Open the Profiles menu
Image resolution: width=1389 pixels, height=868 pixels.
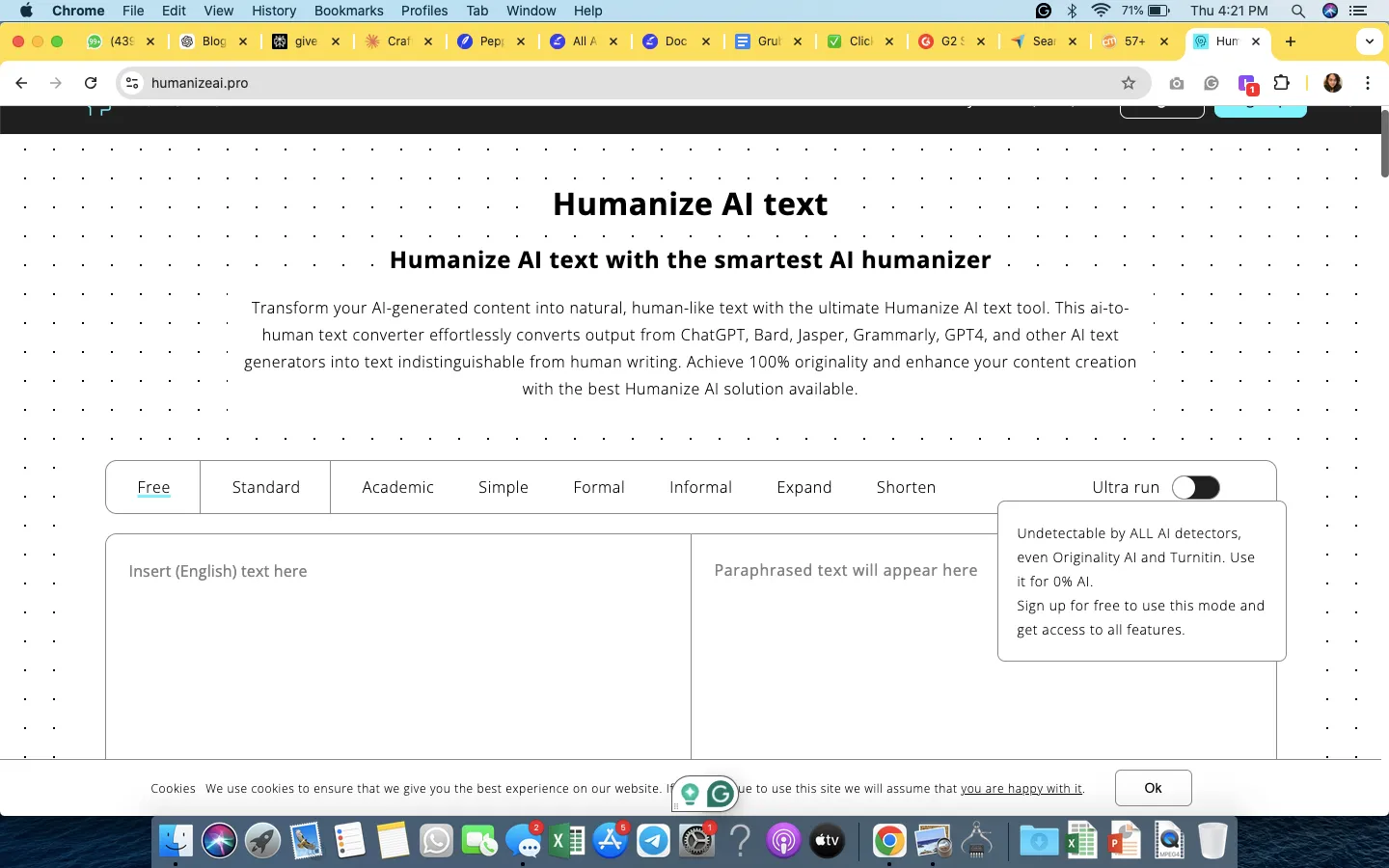pos(424,11)
